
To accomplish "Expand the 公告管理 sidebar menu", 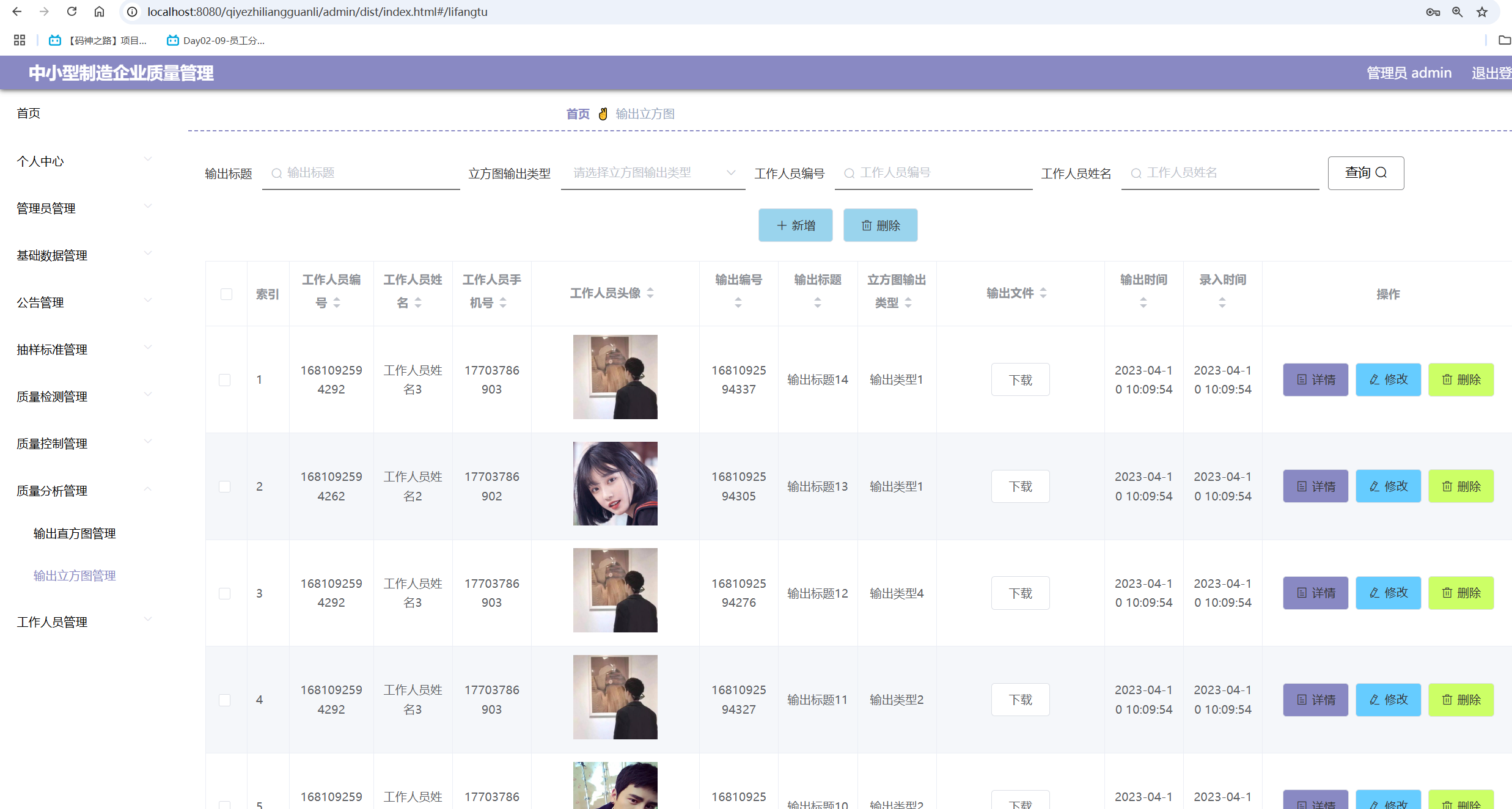I will 84,302.
